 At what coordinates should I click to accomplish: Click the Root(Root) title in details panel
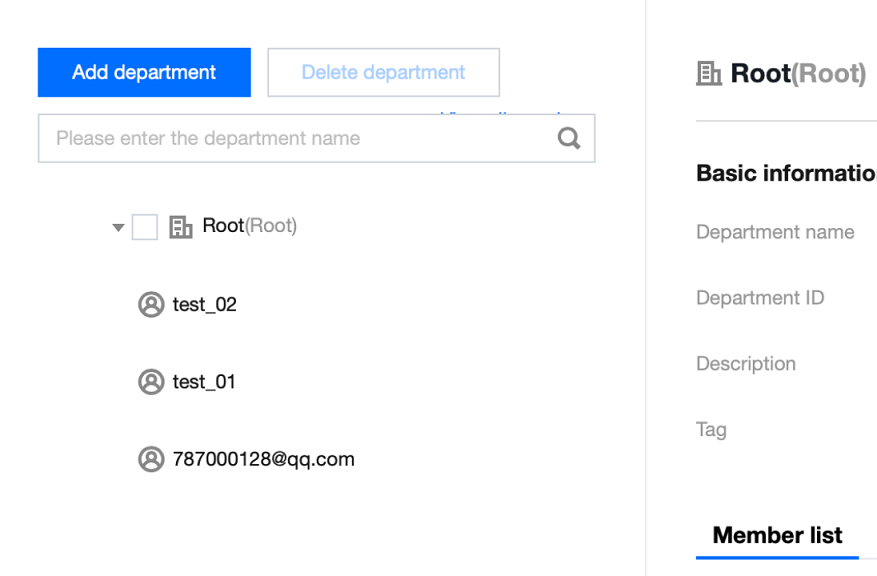coord(798,74)
